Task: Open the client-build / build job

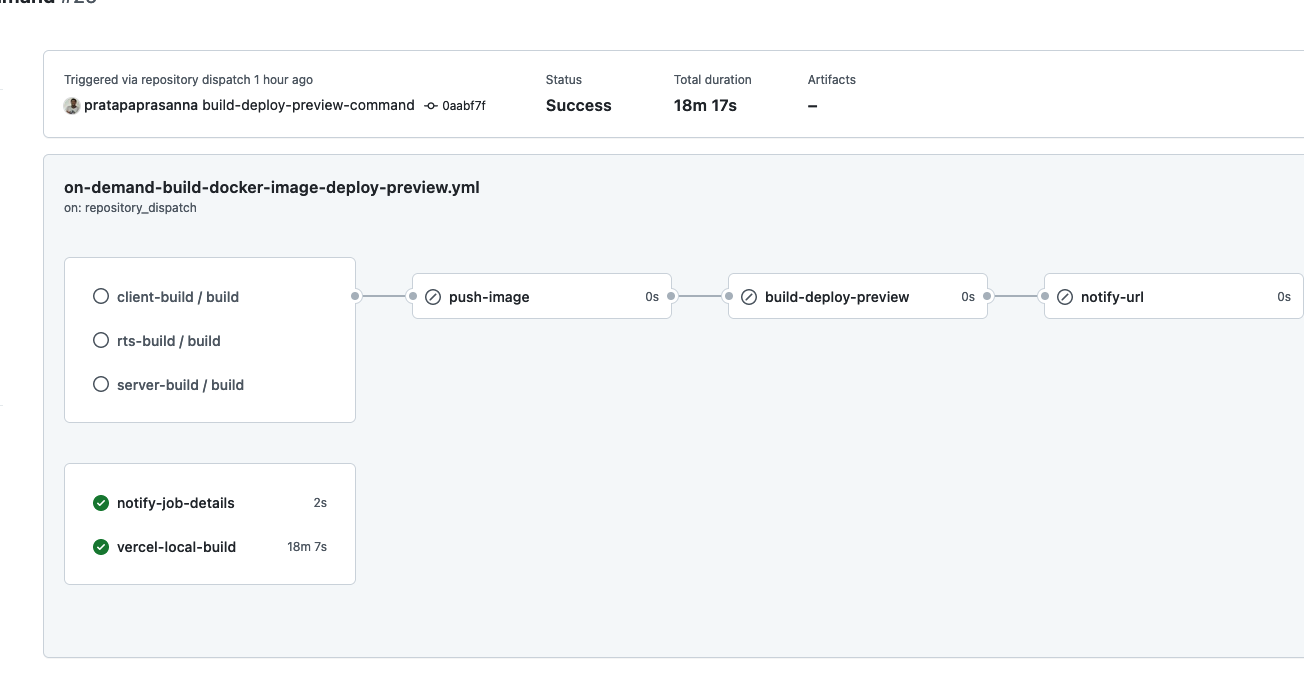Action: coord(178,297)
